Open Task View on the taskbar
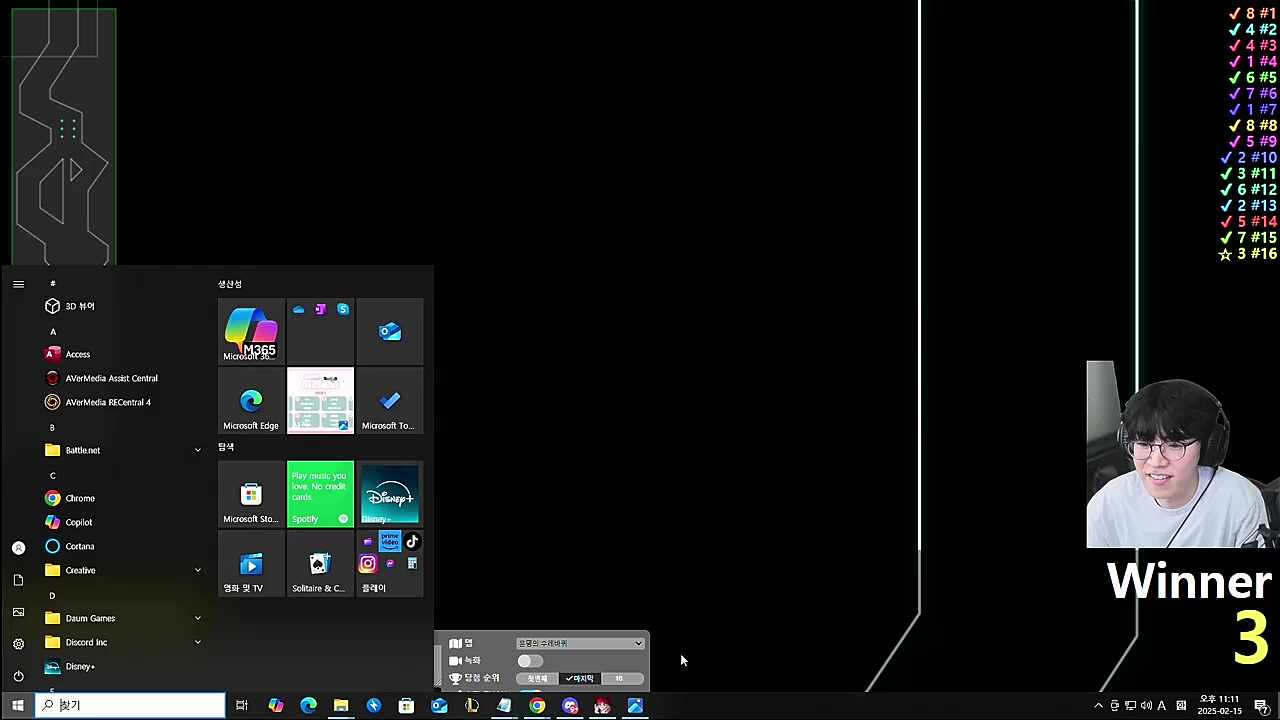The height and width of the screenshot is (720, 1280). coord(242,706)
